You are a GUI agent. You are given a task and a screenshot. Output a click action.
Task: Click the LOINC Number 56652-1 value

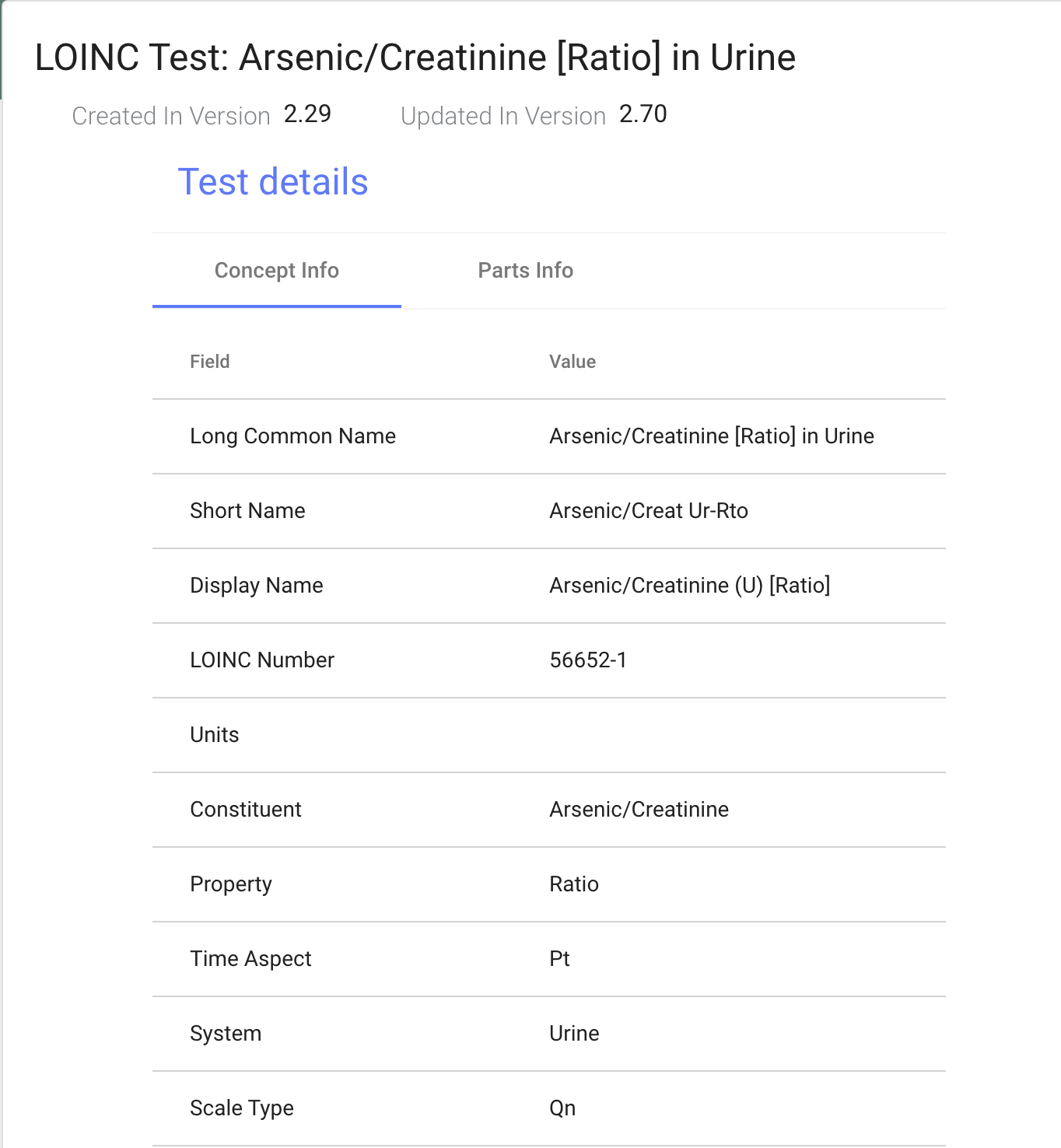pos(588,660)
